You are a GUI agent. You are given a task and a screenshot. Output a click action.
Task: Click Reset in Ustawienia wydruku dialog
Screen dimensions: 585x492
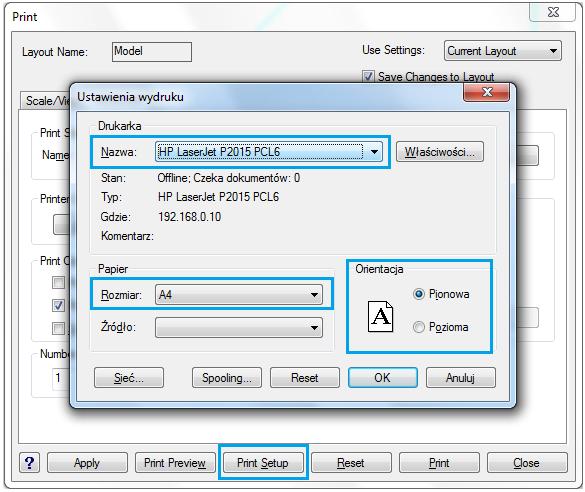tap(305, 378)
